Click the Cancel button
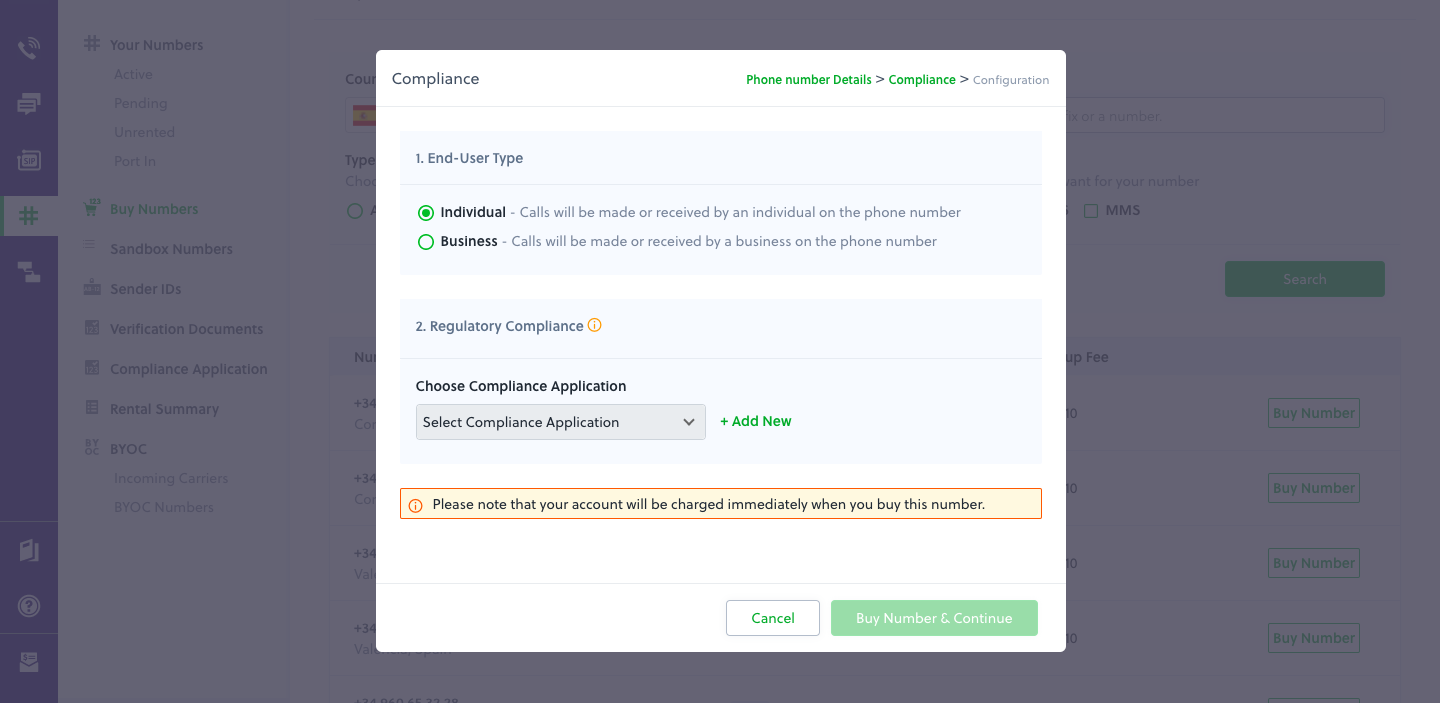1440x703 pixels. [x=773, y=618]
